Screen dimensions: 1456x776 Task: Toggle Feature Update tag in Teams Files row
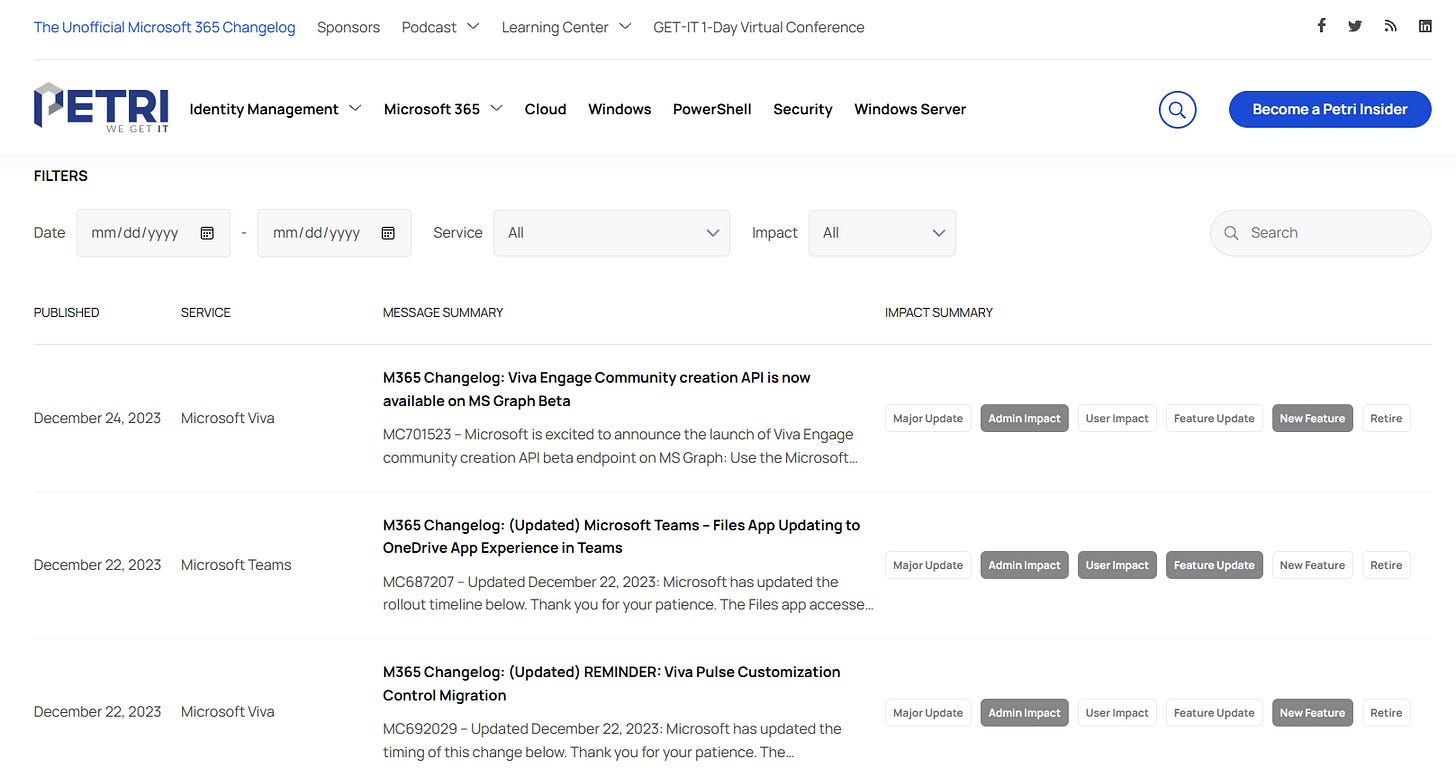1214,565
